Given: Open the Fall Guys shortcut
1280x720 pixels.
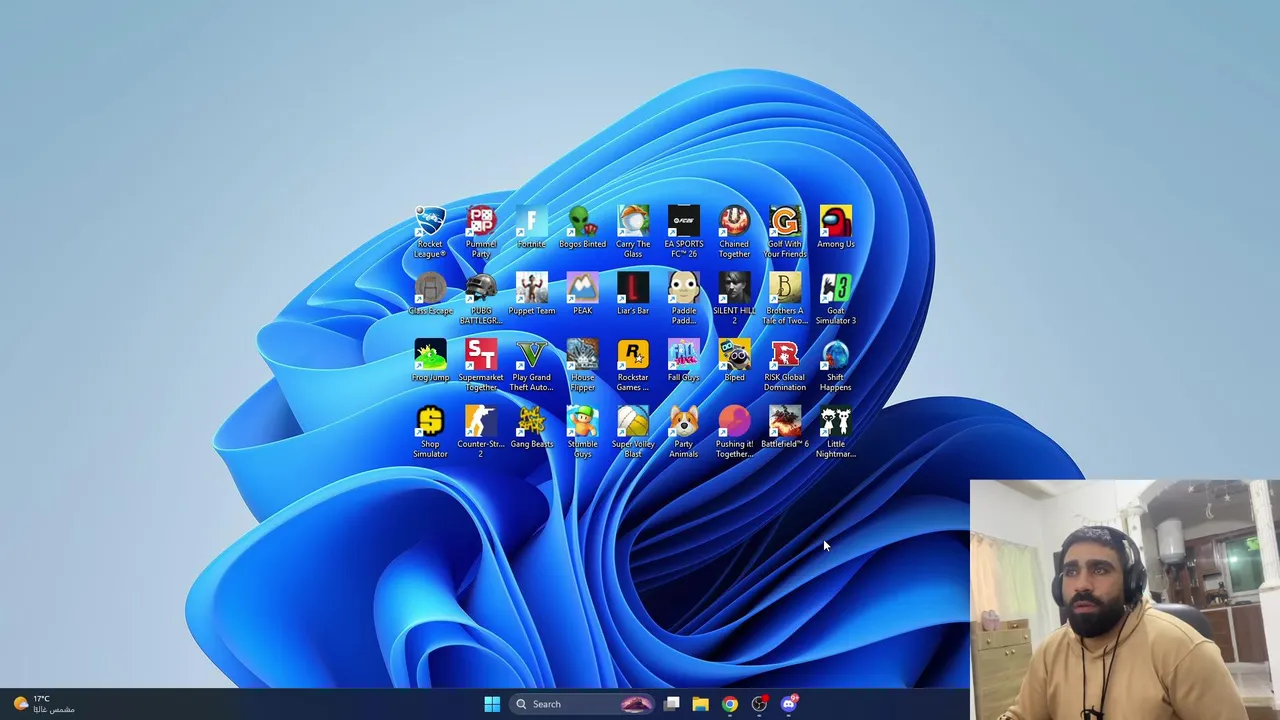Looking at the screenshot, I should click(x=684, y=361).
